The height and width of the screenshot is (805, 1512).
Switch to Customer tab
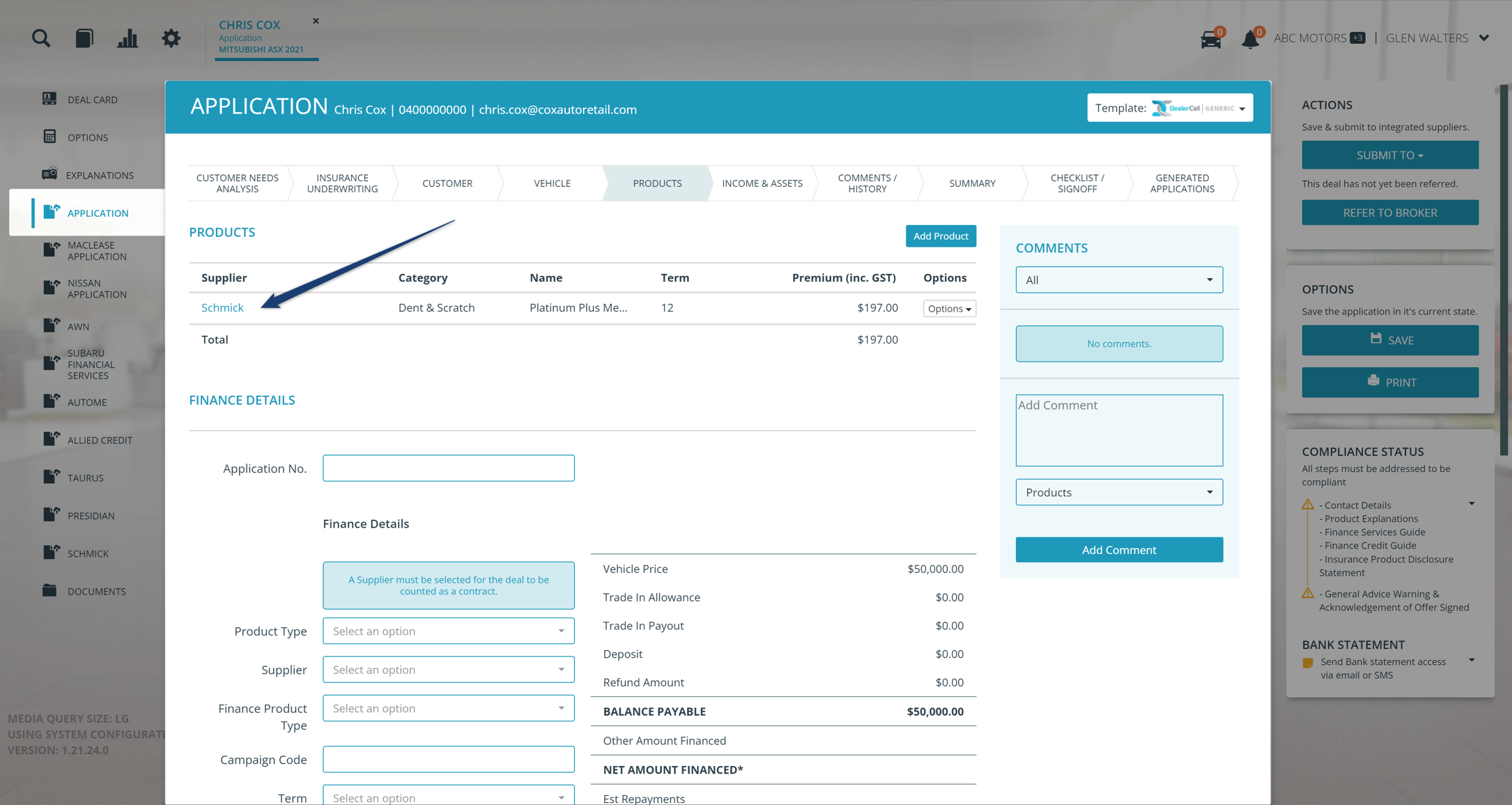447,183
